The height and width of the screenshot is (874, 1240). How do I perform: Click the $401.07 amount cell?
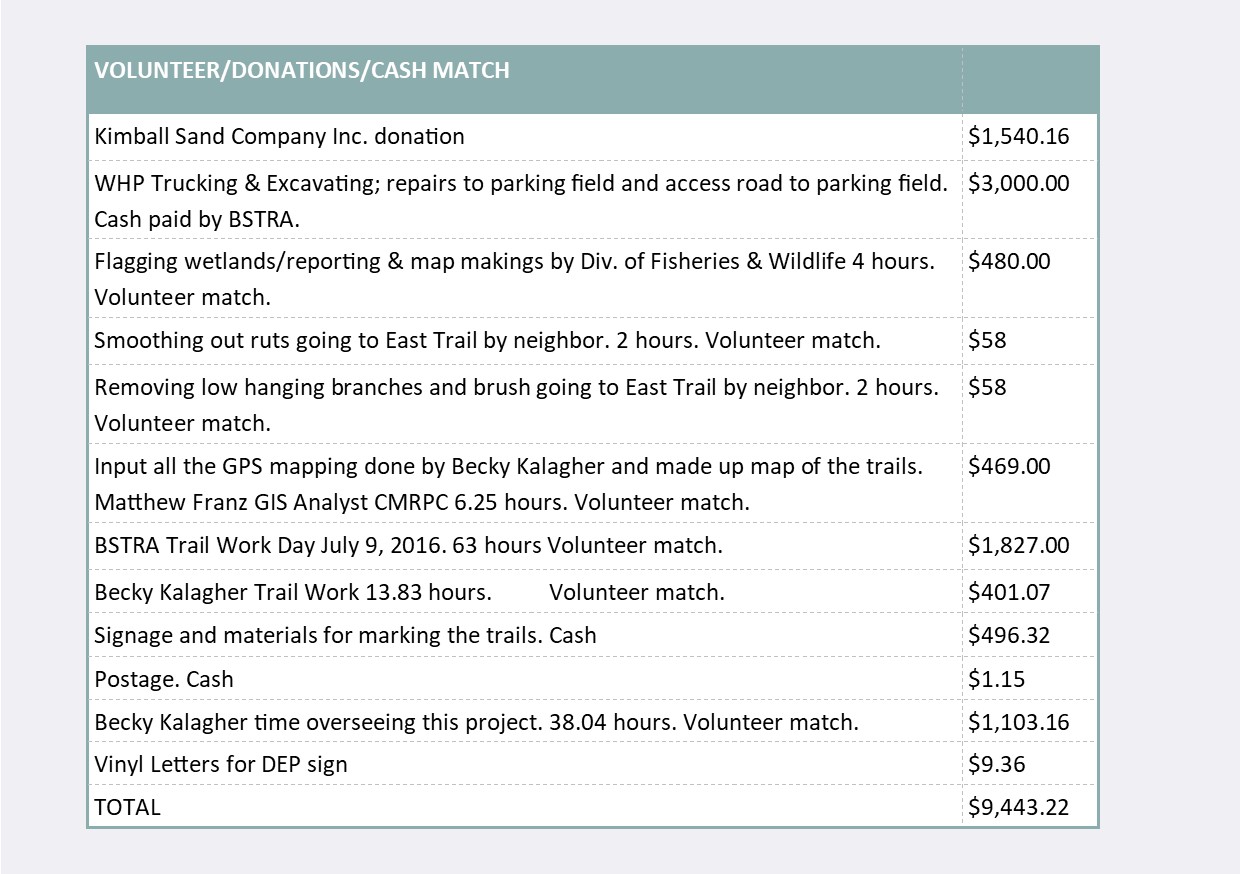[1009, 593]
